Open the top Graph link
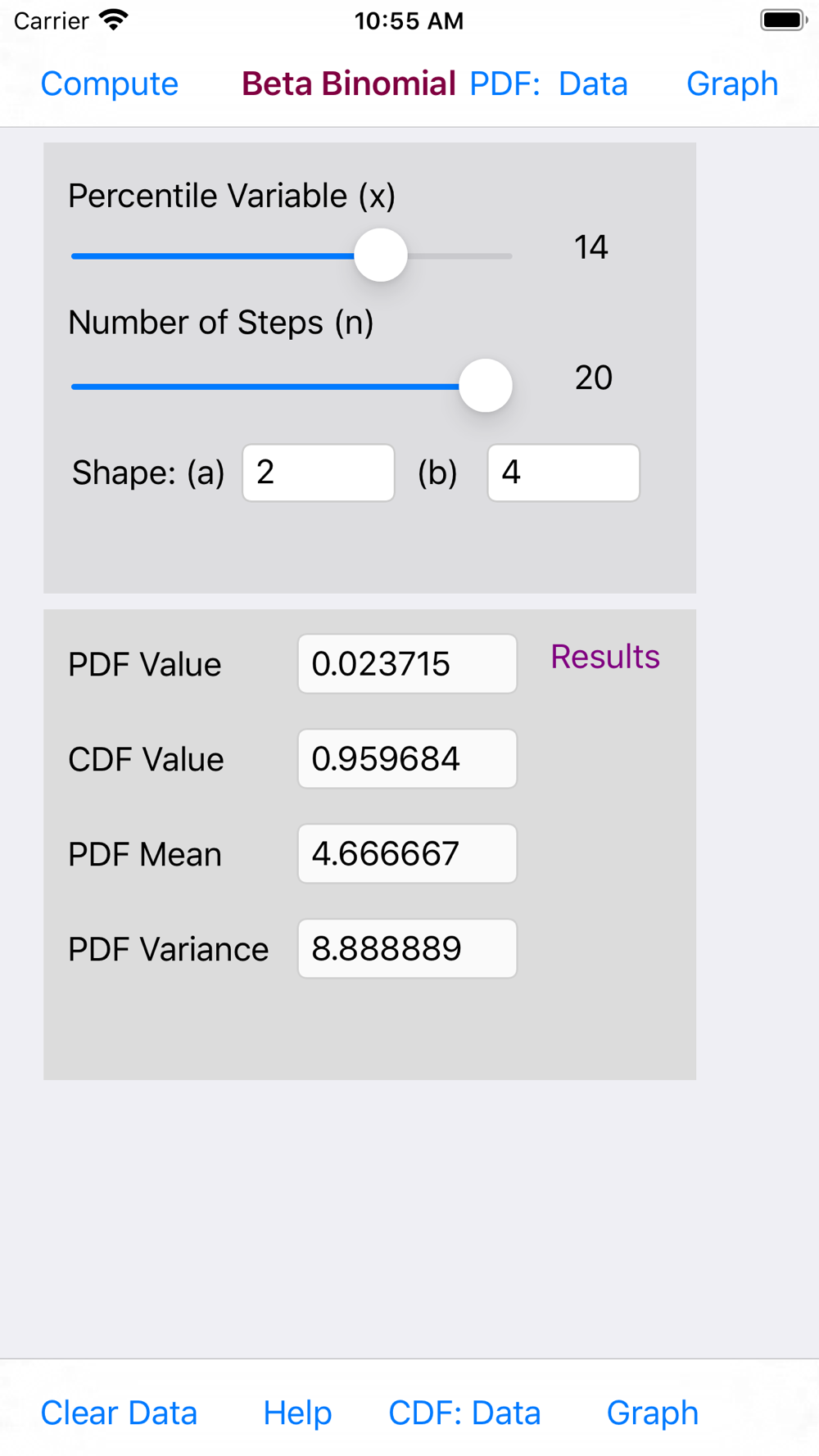The height and width of the screenshot is (1456, 819). pyautogui.click(x=732, y=84)
